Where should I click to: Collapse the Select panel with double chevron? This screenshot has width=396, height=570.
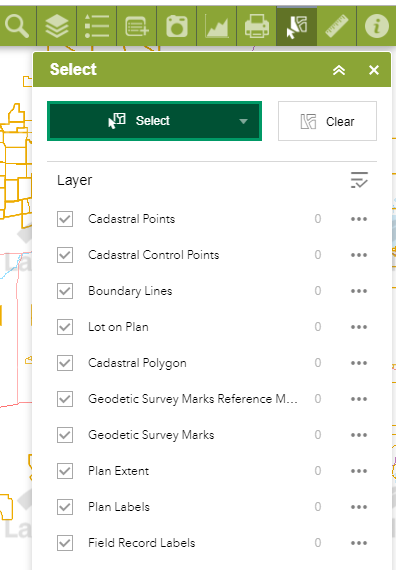point(339,70)
